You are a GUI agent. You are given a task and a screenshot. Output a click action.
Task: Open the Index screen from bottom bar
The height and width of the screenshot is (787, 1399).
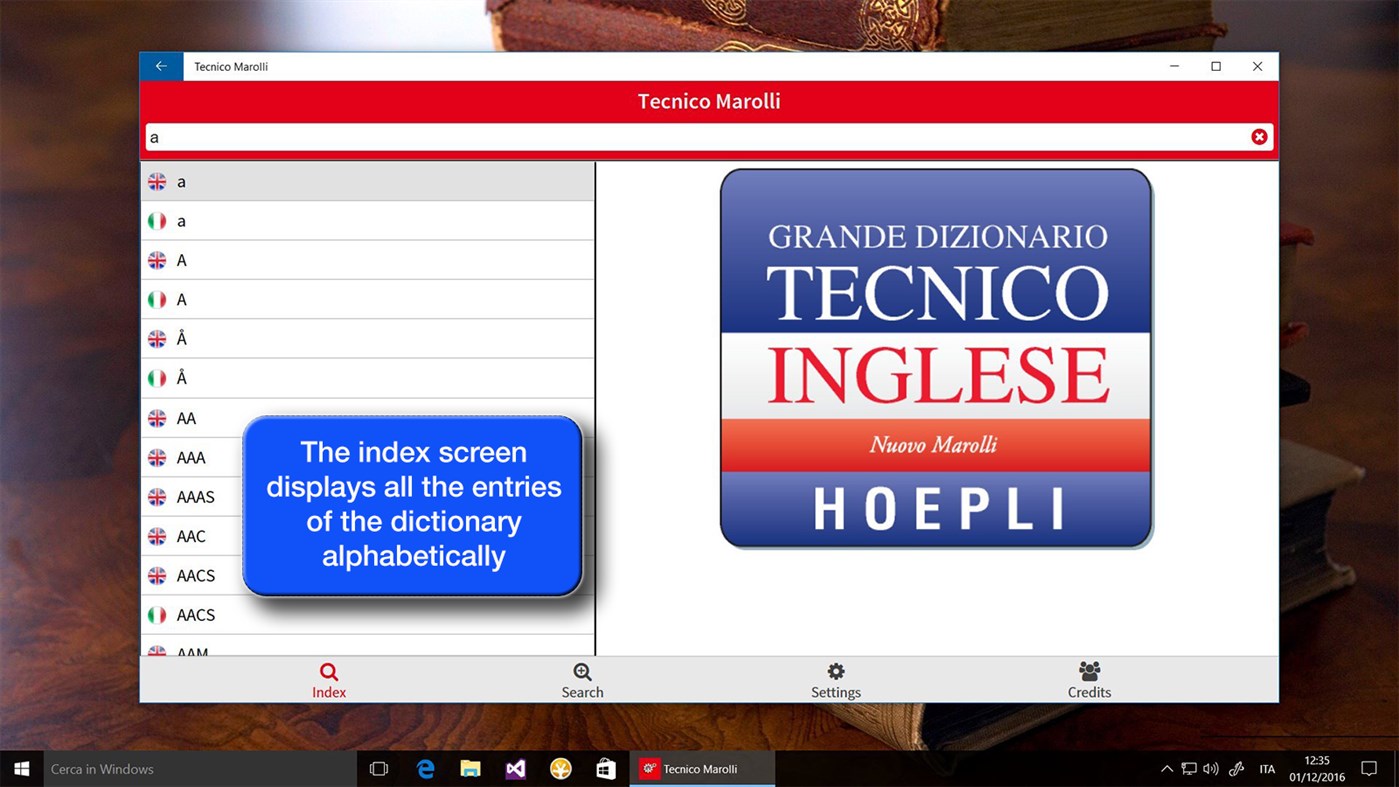[328, 679]
